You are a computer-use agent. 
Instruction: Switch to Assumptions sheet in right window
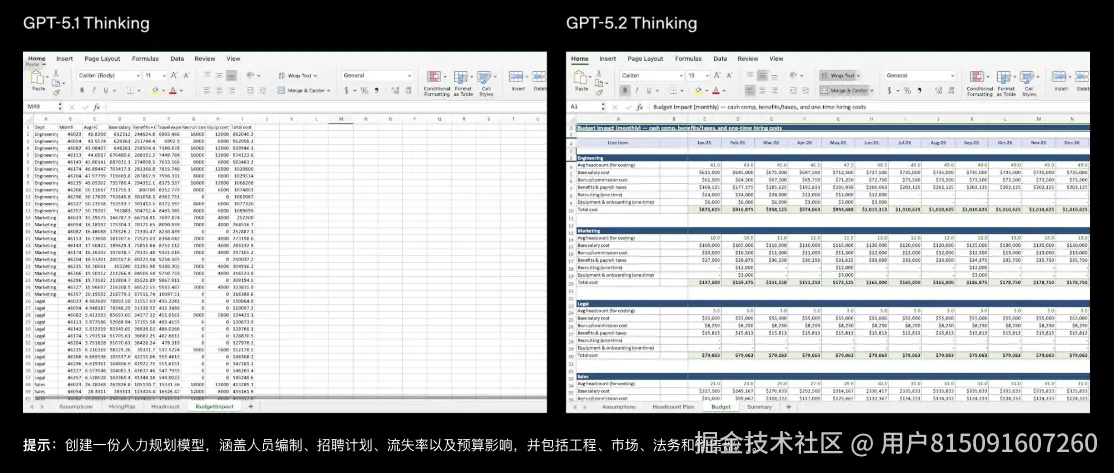[x=618, y=407]
